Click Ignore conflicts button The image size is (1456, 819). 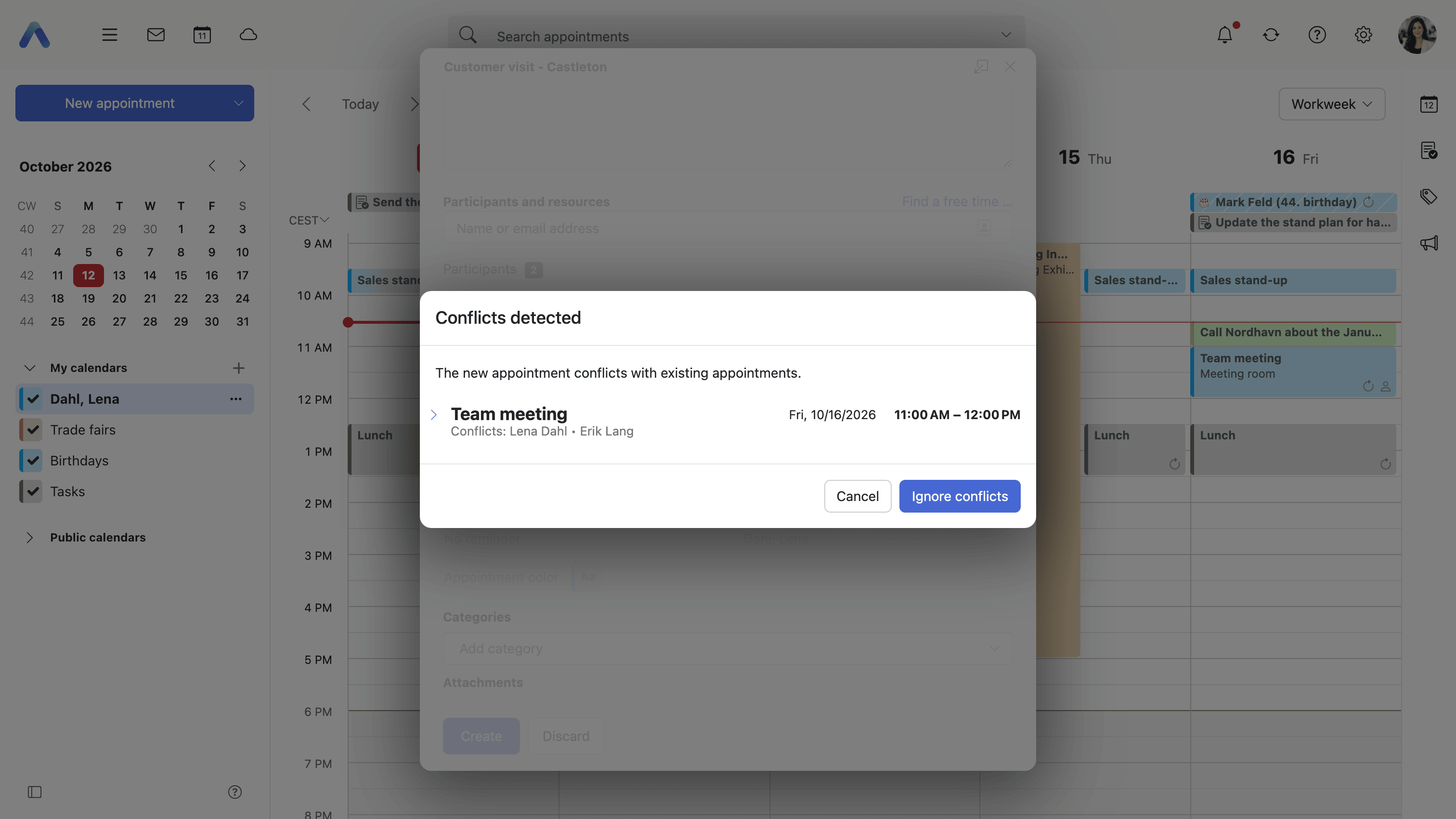click(960, 496)
